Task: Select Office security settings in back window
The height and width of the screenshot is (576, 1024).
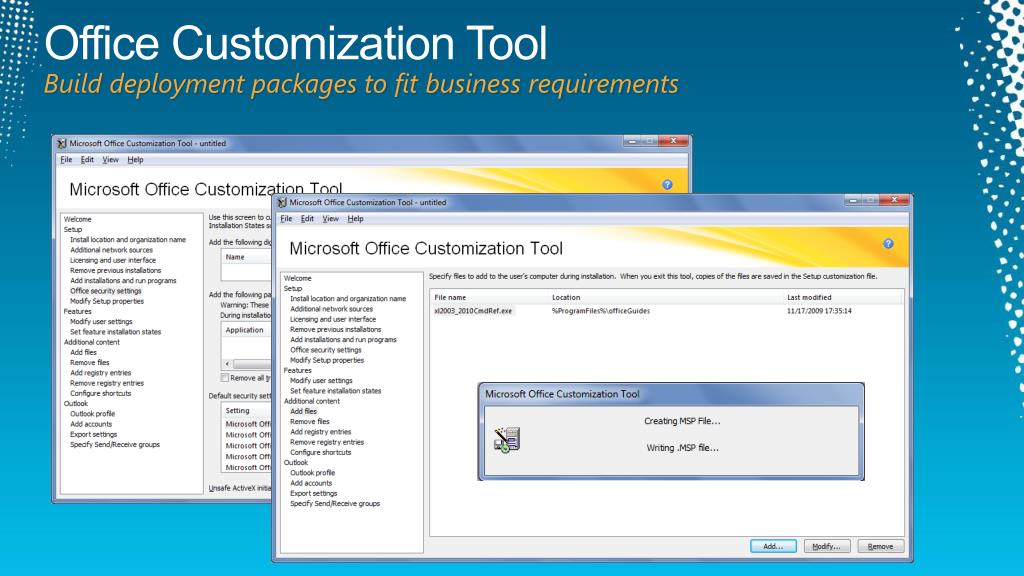Action: pos(106,291)
